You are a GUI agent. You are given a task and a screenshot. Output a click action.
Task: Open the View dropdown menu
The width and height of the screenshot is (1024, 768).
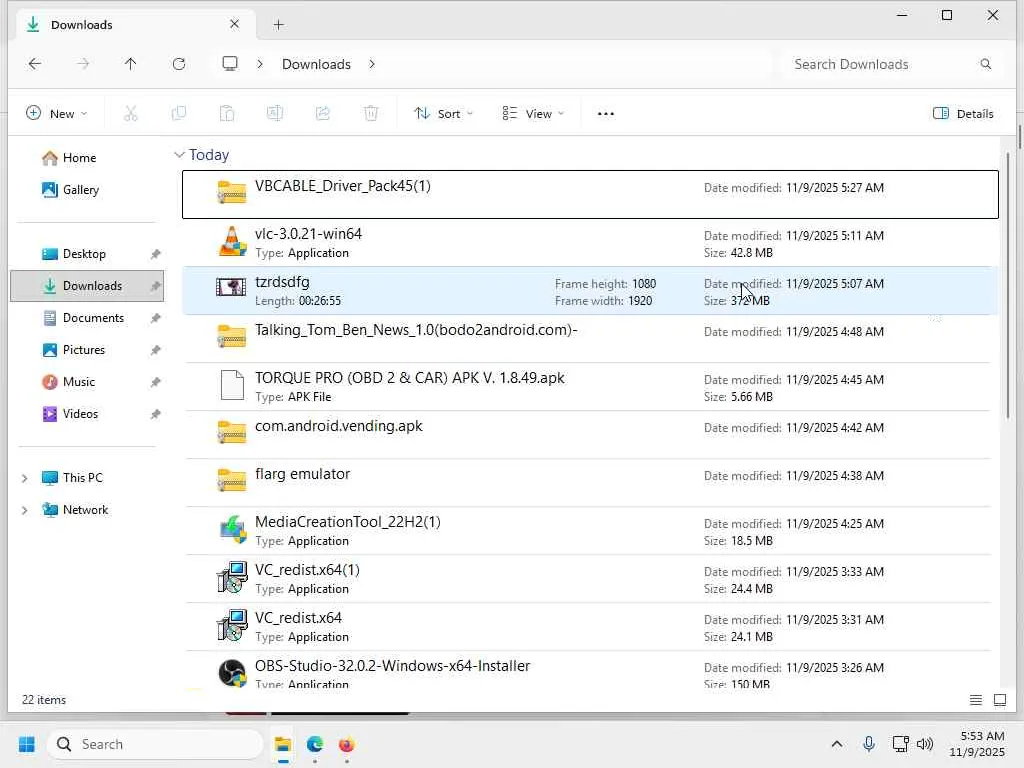(x=533, y=114)
